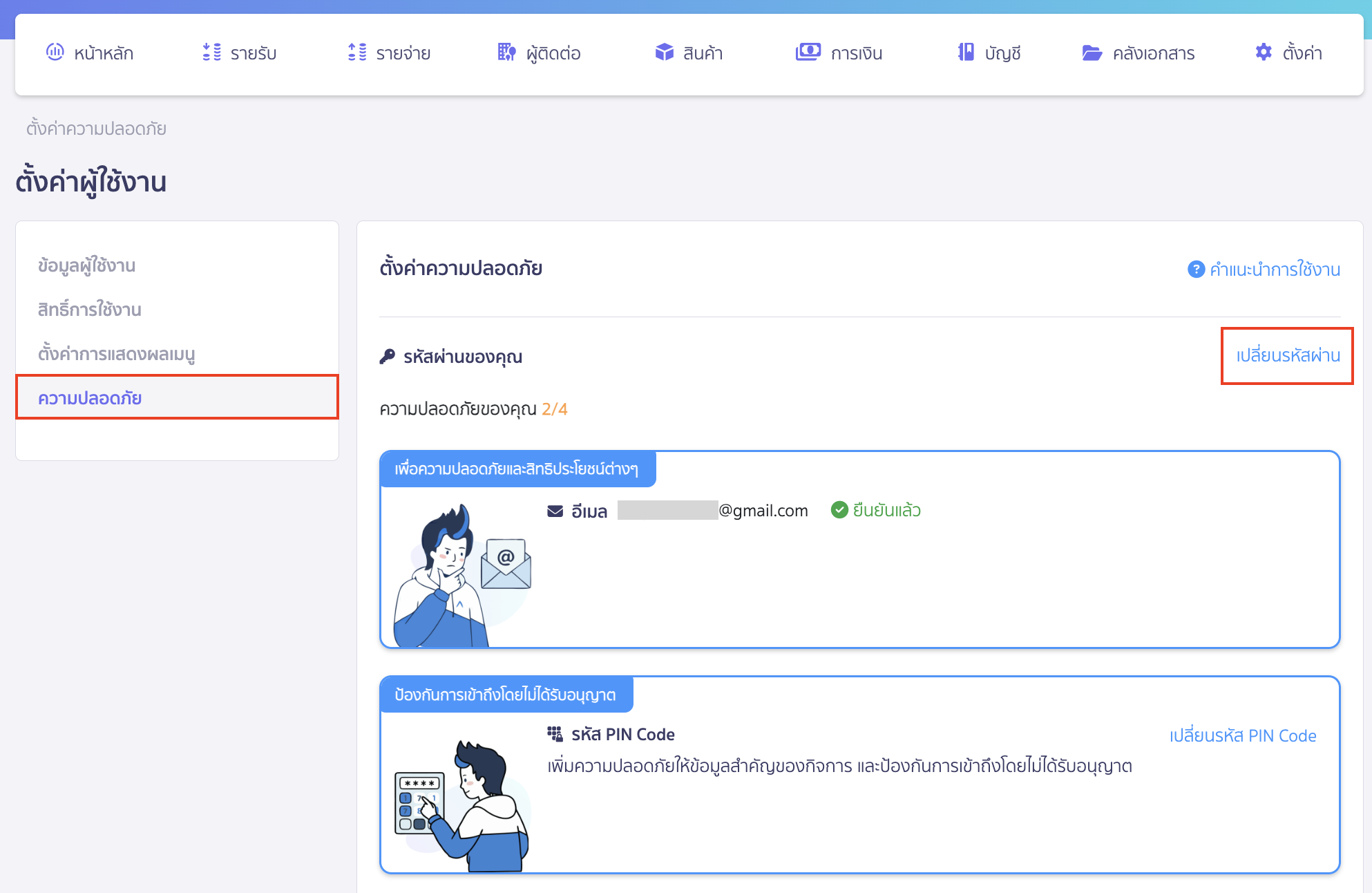Click the blue question-mark help icon
The height and width of the screenshot is (893, 1372).
pyautogui.click(x=1195, y=269)
